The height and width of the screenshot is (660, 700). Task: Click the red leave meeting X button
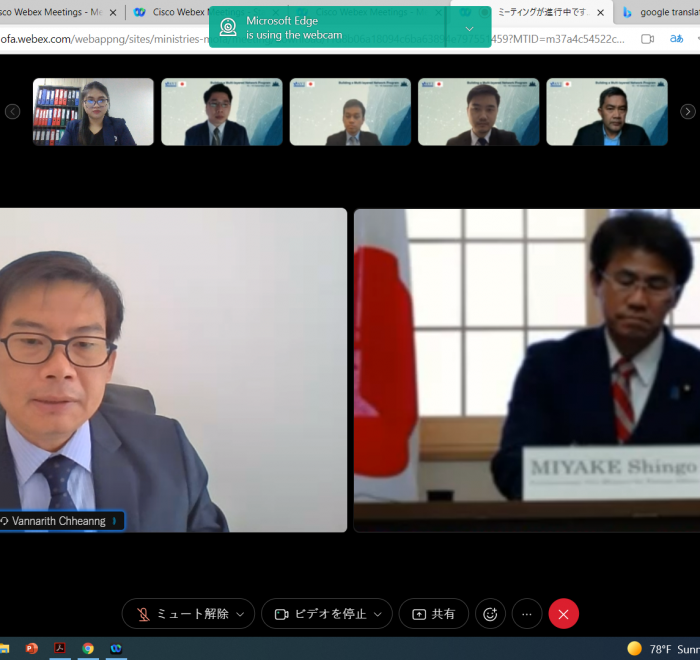click(563, 614)
